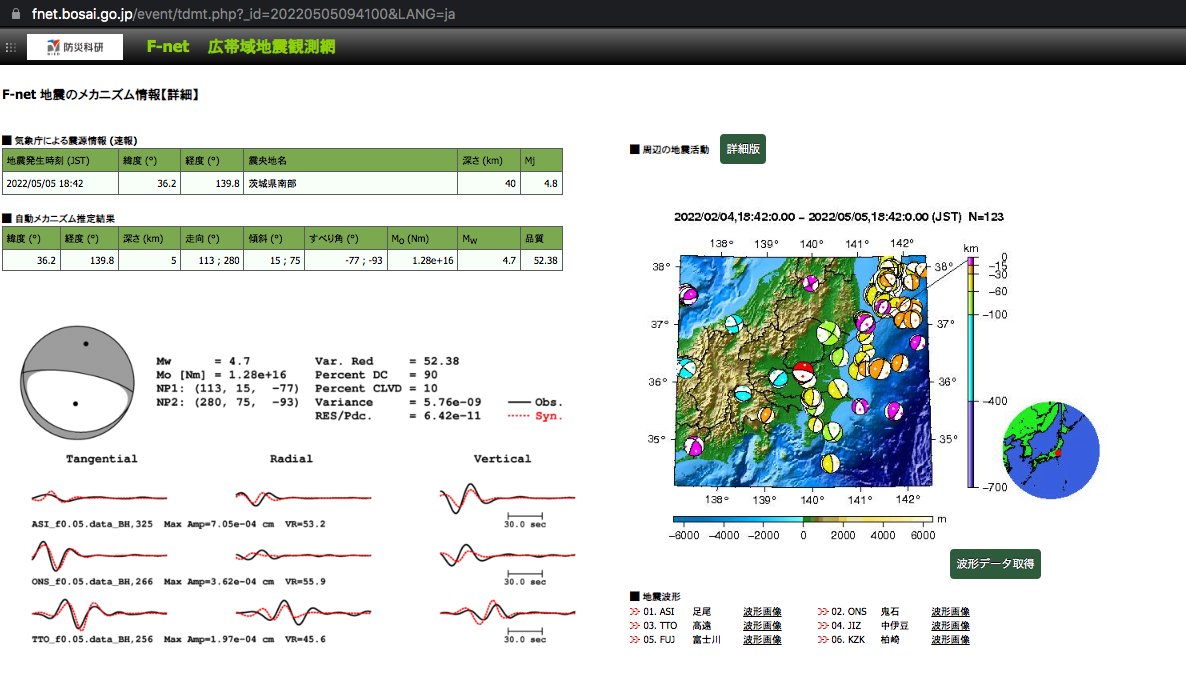Click the dip value 15 ; 75 cell
This screenshot has height=676, width=1186.
[x=274, y=260]
